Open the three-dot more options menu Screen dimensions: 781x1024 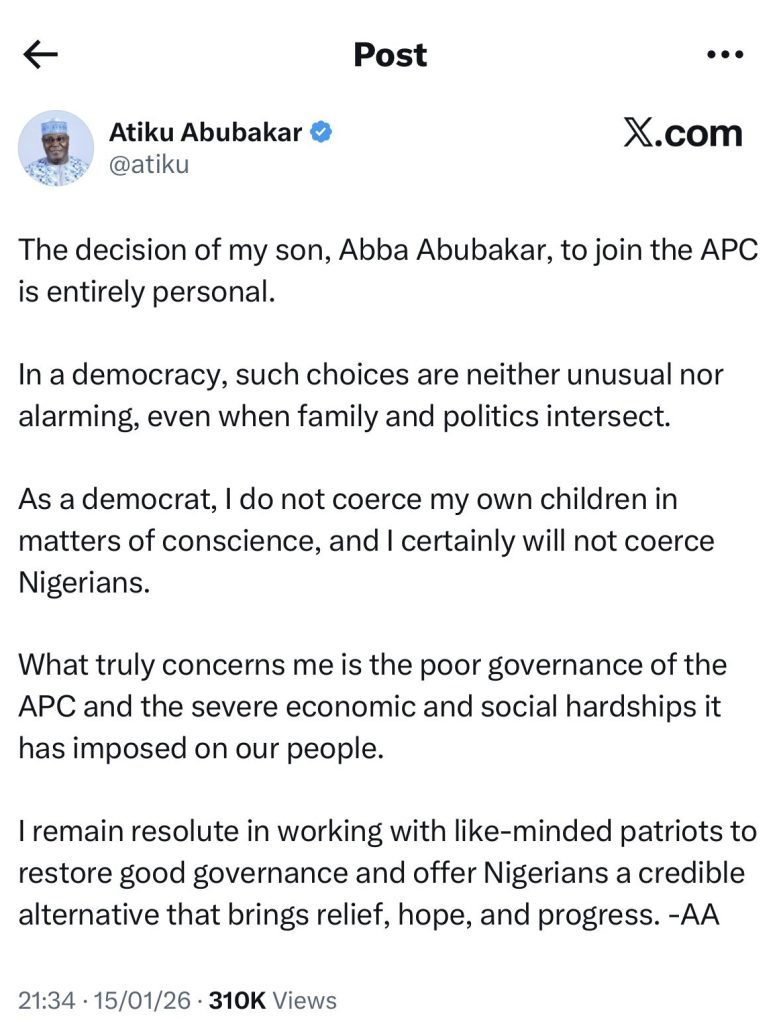(x=725, y=55)
